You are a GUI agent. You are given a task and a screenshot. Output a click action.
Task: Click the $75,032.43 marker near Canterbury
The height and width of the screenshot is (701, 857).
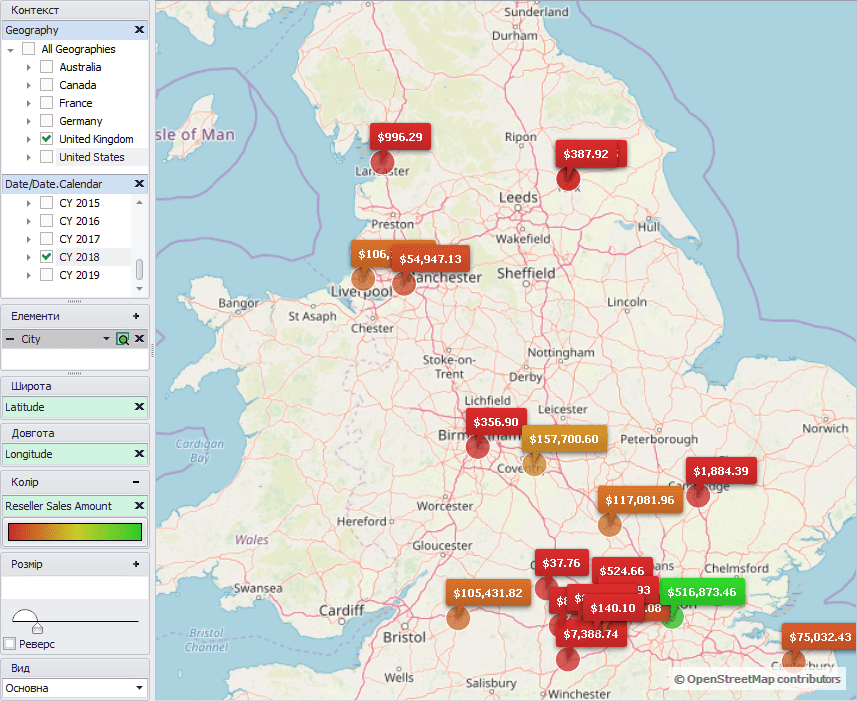tap(819, 637)
